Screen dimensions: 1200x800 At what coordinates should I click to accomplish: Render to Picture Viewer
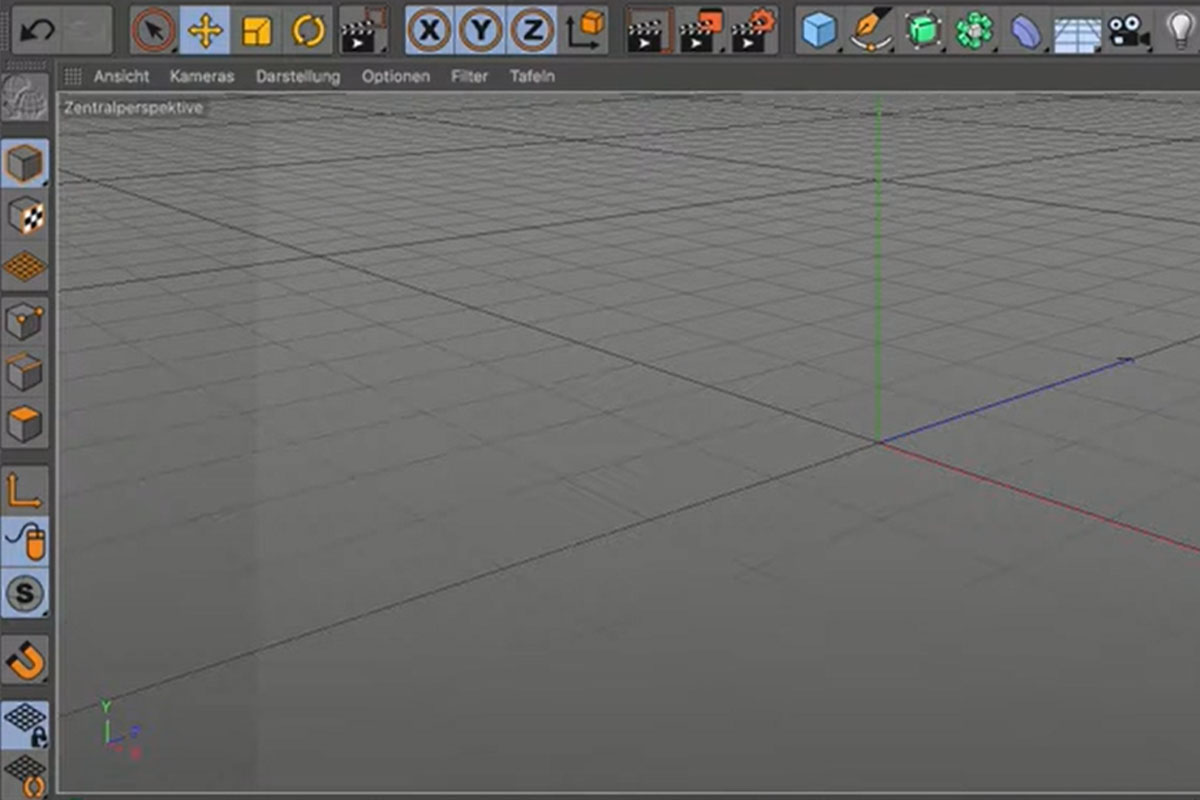pyautogui.click(x=701, y=31)
